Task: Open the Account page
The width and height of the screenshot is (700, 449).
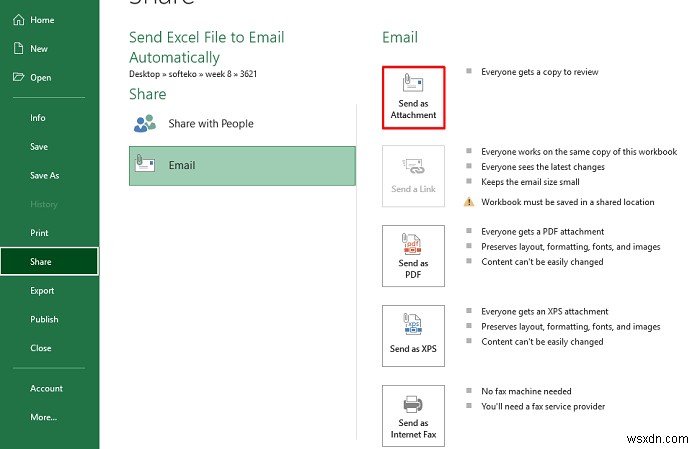Action: click(x=46, y=389)
